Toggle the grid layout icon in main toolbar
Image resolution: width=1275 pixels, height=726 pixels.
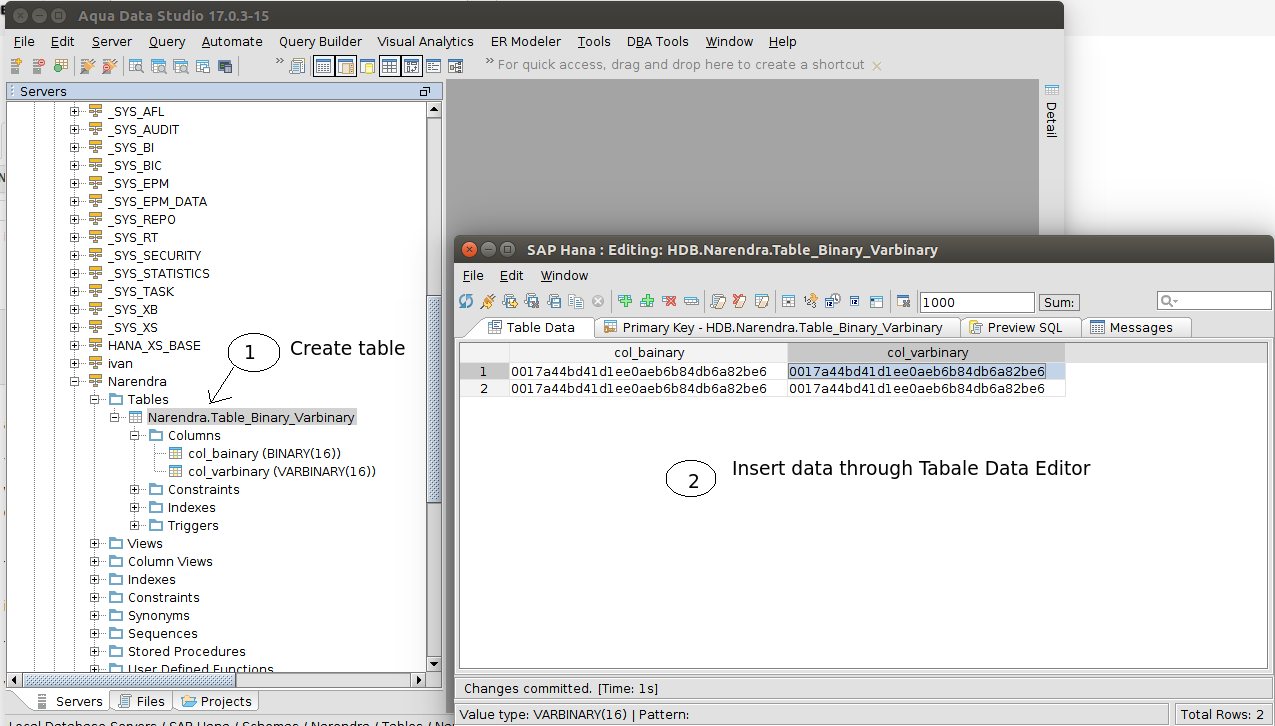tap(390, 66)
